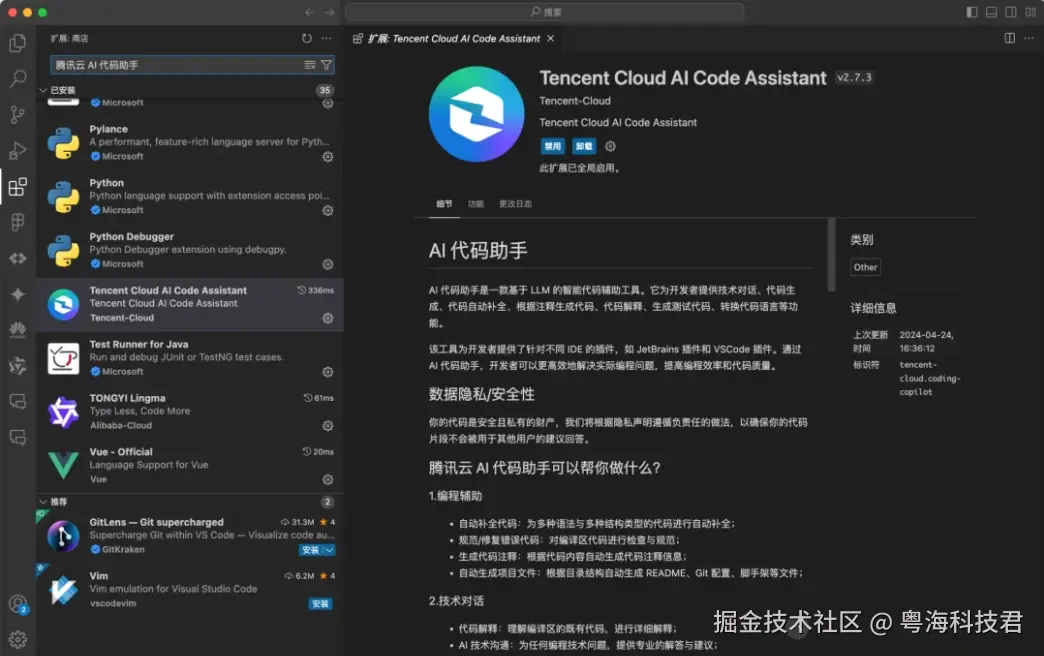
Task: Refresh the extensions marketplace list
Action: (306, 39)
